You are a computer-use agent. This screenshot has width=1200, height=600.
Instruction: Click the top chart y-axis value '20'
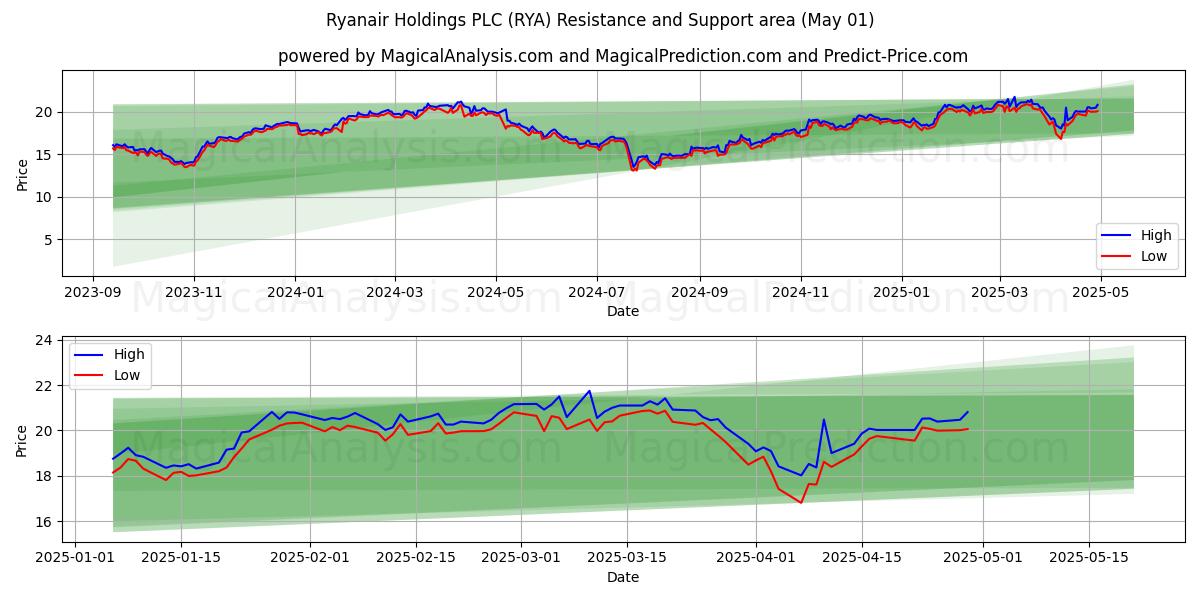46,112
